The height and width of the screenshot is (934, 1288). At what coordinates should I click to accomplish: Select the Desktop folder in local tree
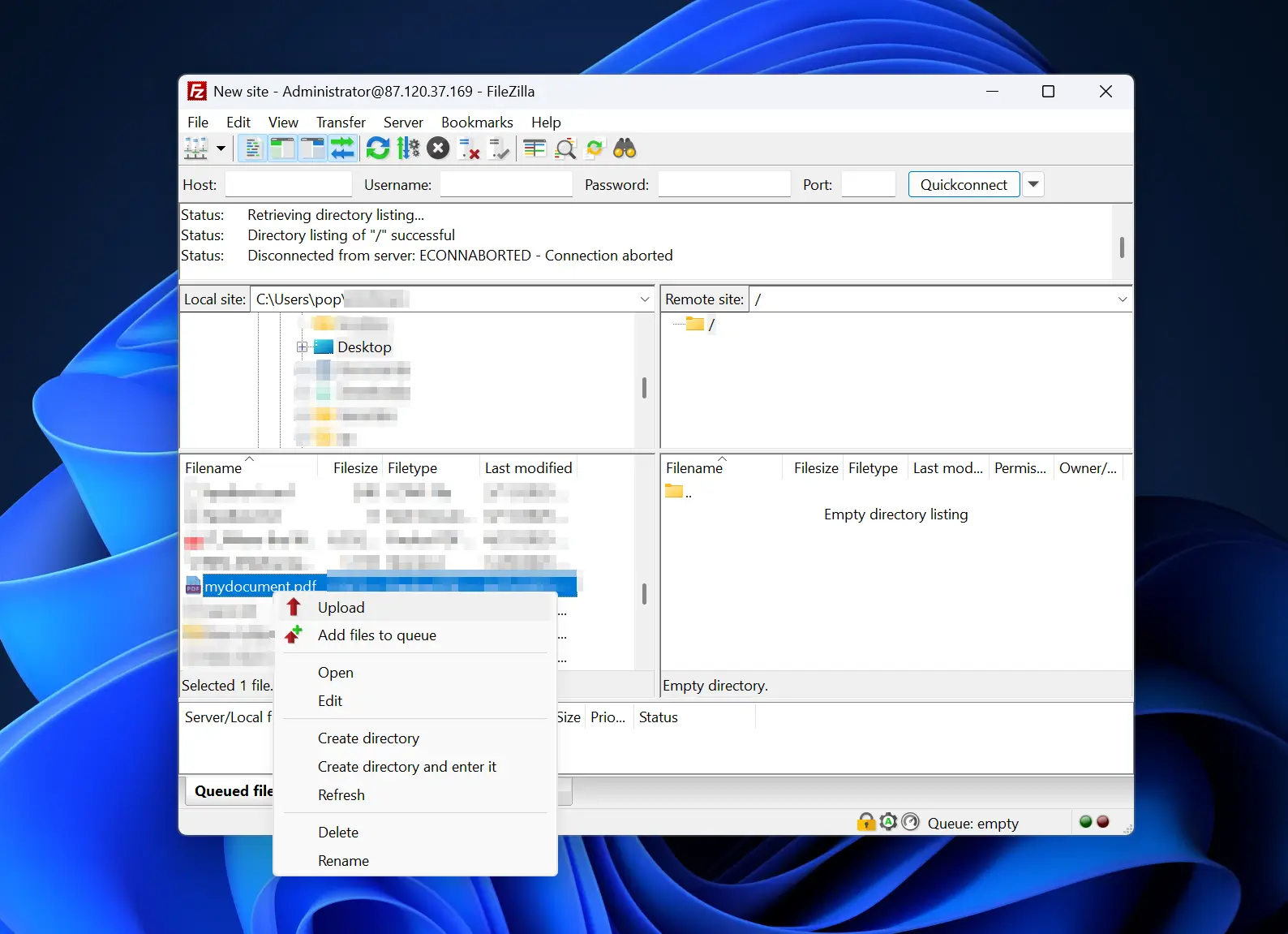click(364, 347)
